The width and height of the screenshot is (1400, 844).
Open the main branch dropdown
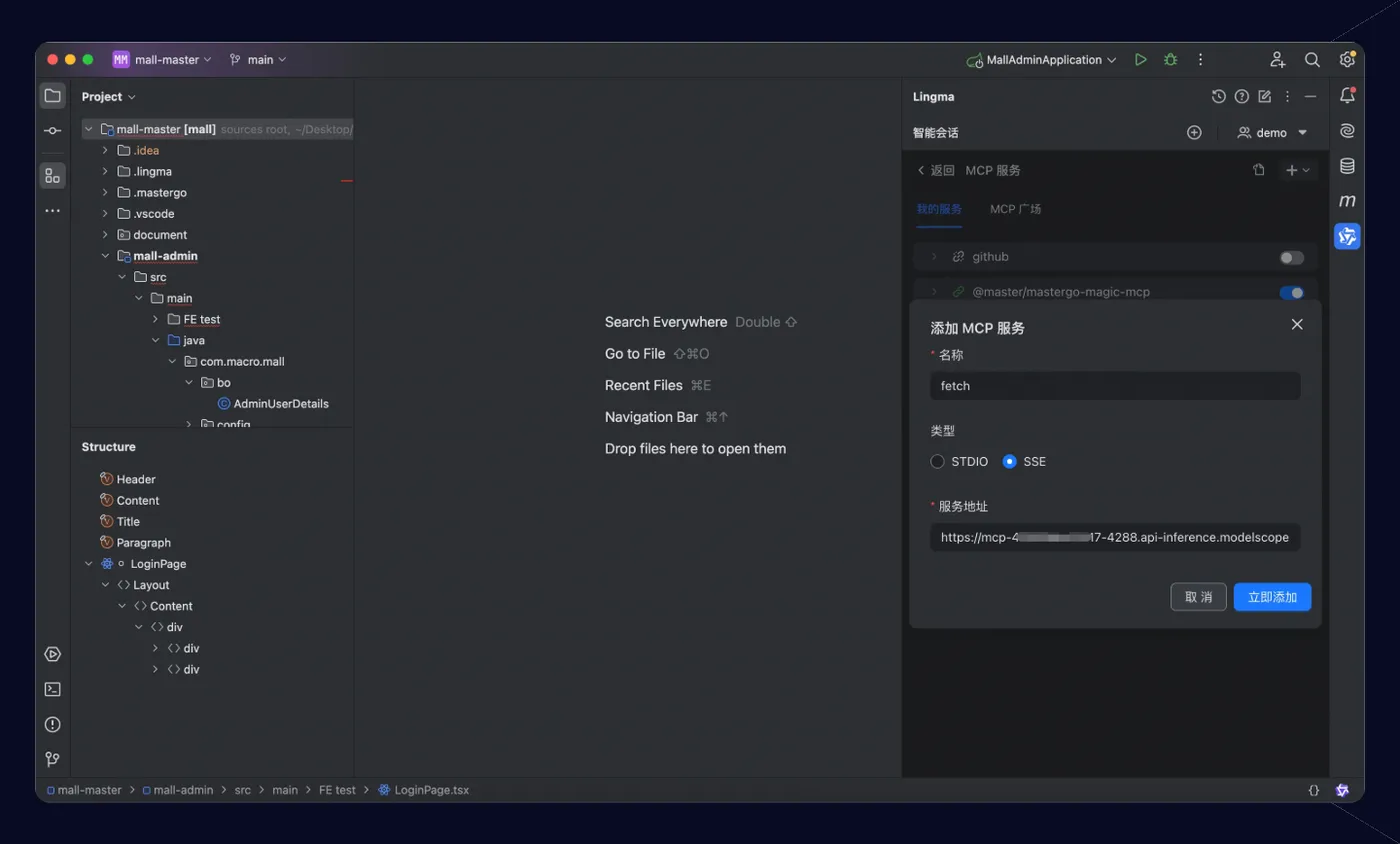257,60
